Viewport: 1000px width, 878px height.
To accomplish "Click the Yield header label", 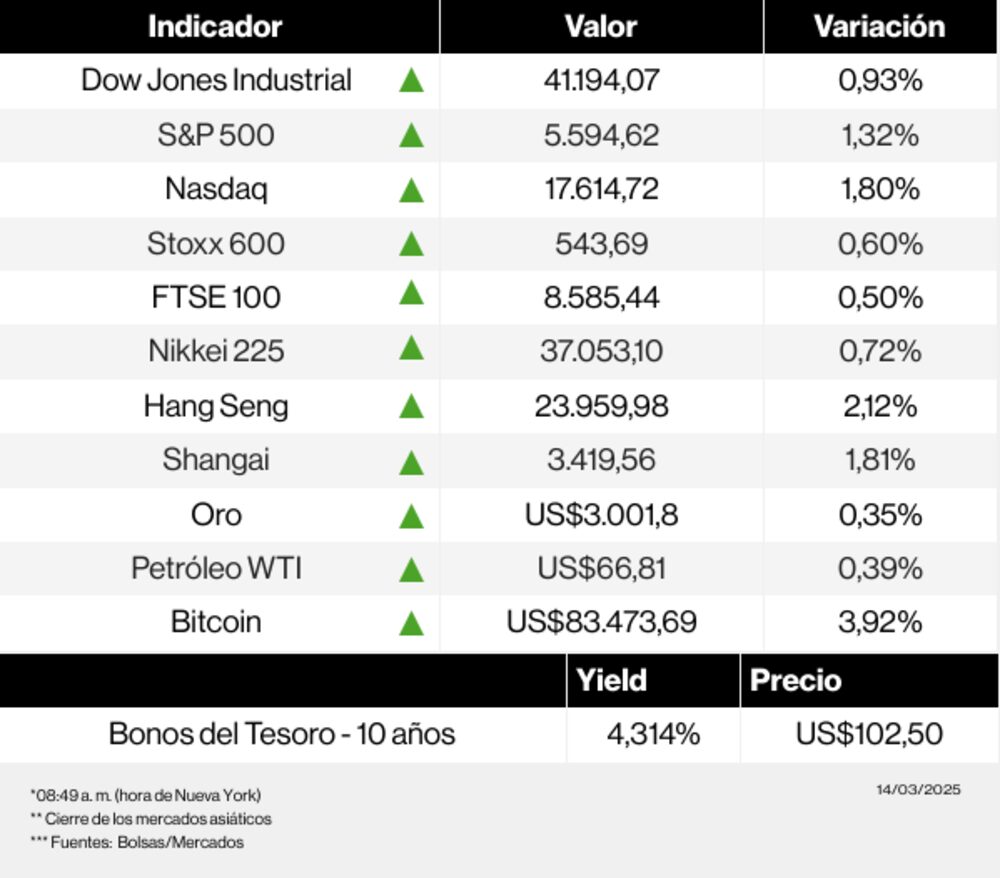I will point(611,681).
